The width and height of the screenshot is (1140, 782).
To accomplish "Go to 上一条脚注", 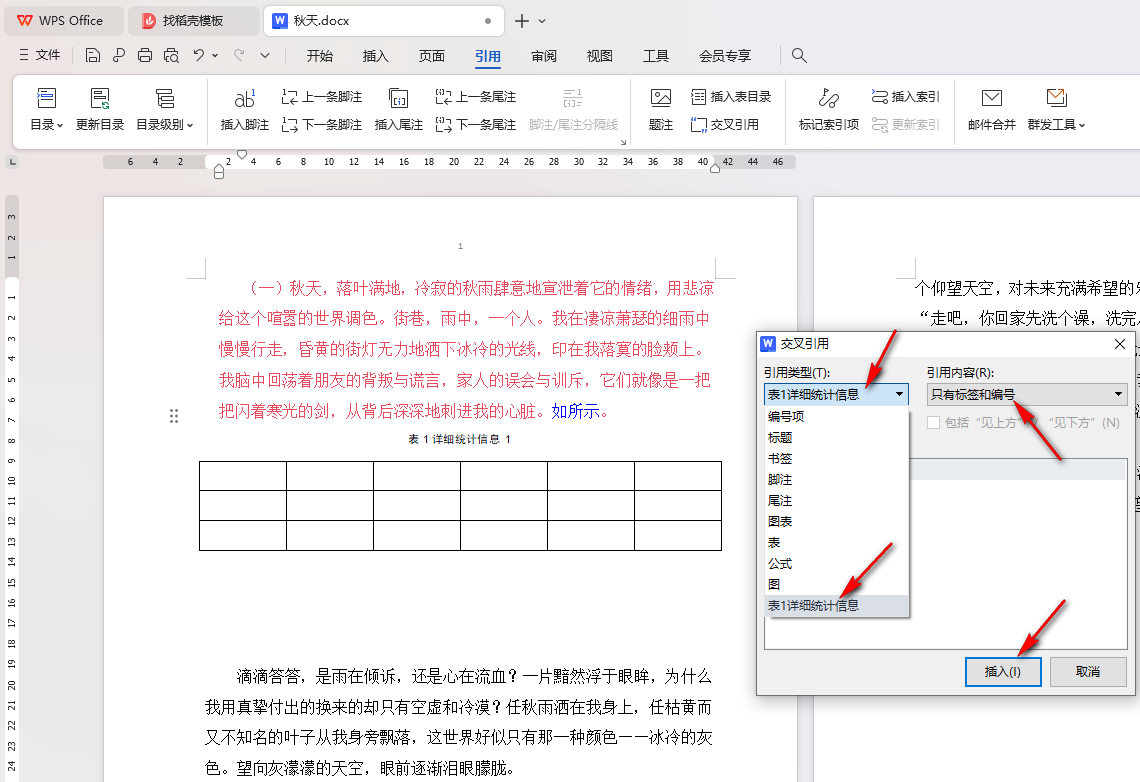I will pyautogui.click(x=321, y=97).
